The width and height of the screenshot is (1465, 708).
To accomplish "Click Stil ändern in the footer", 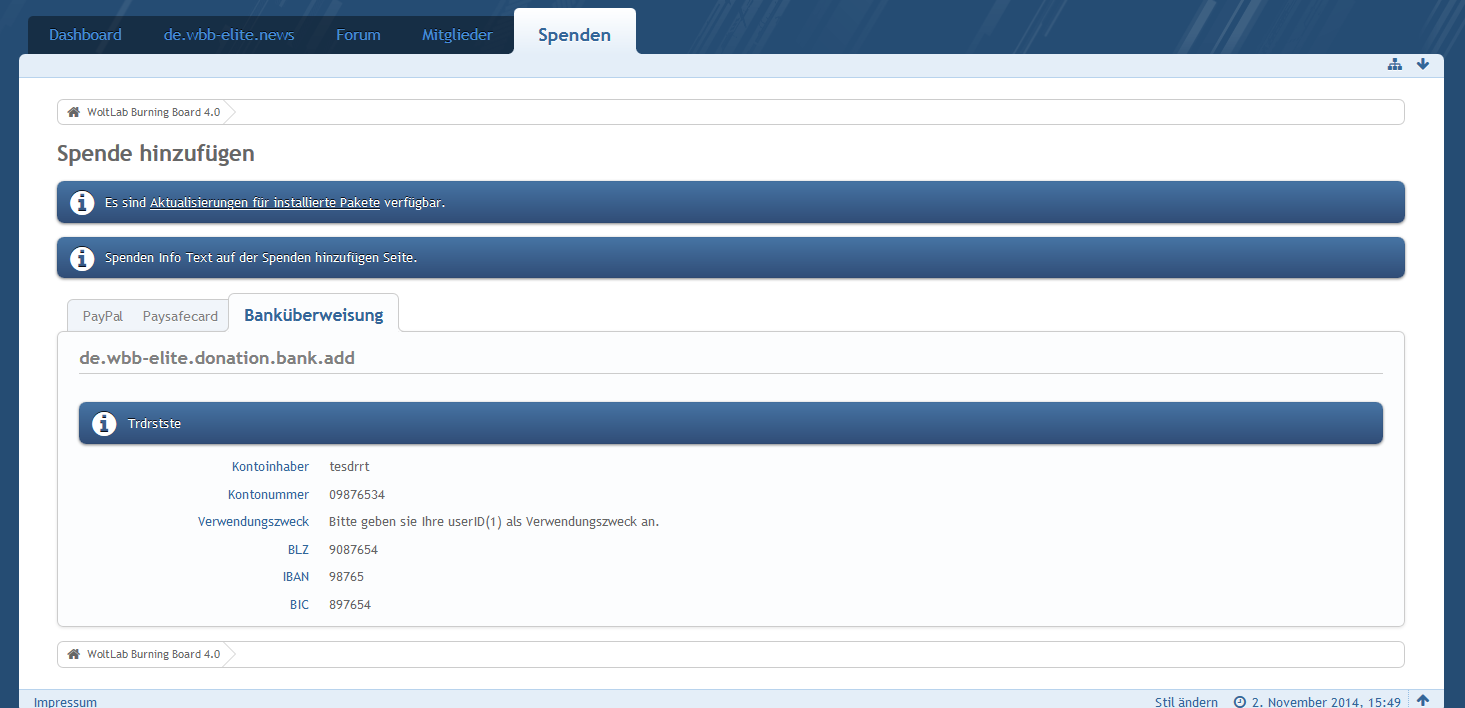I will 1186,702.
